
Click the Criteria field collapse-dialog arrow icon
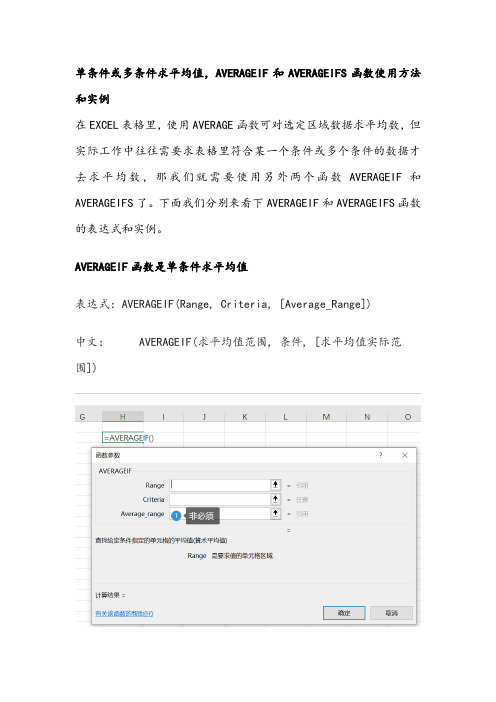[x=275, y=499]
